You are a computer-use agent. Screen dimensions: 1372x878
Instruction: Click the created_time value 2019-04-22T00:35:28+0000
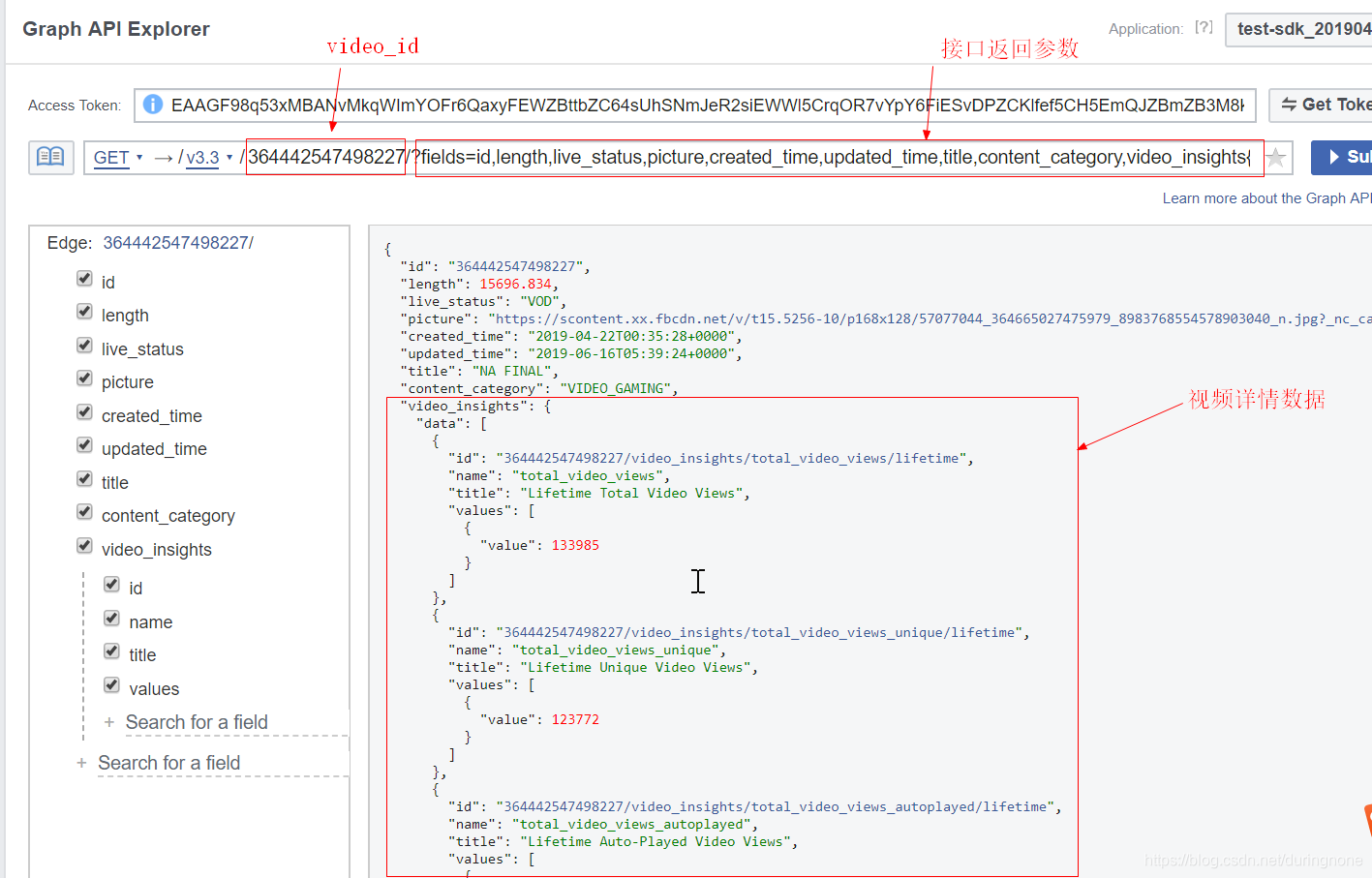[631, 336]
